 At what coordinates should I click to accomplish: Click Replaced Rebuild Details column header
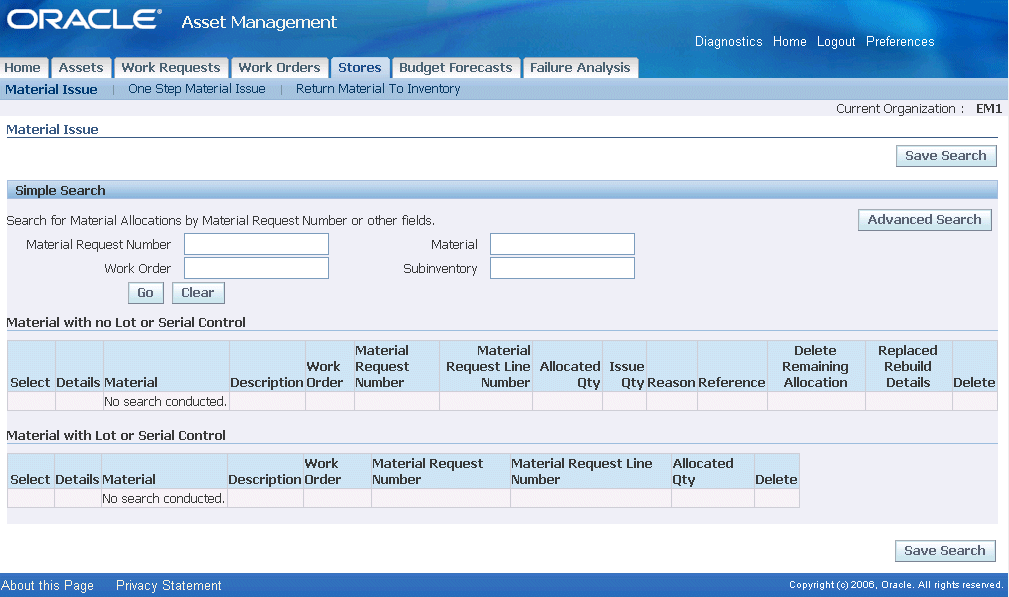pyautogui.click(x=908, y=367)
